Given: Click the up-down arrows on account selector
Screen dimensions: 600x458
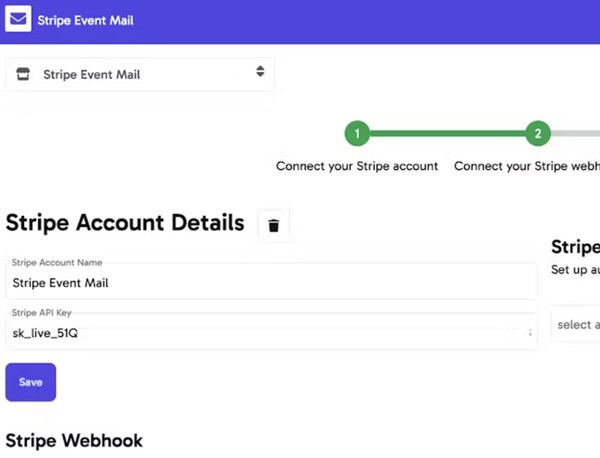Looking at the screenshot, I should point(260,72).
